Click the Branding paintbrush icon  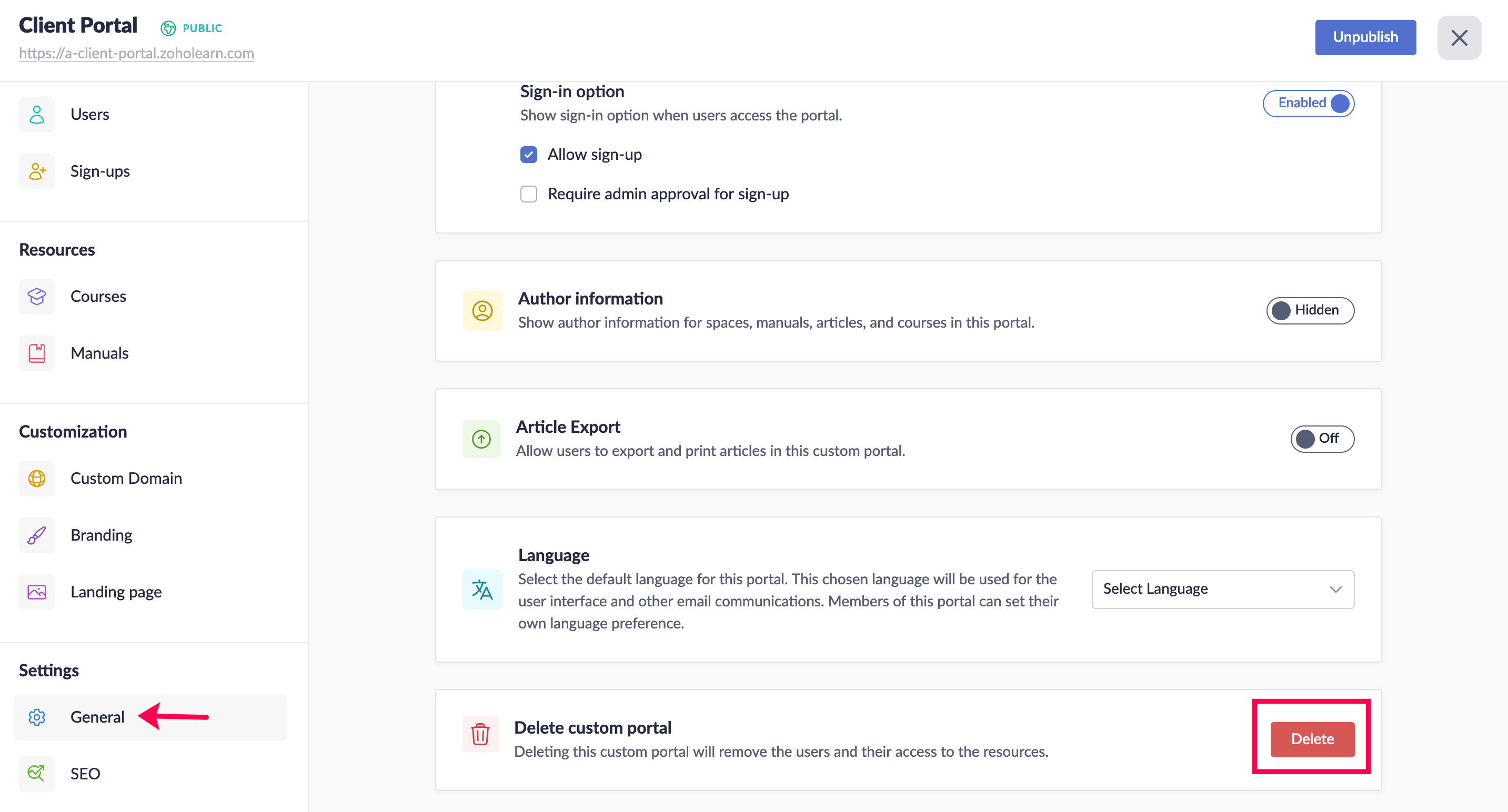point(37,535)
